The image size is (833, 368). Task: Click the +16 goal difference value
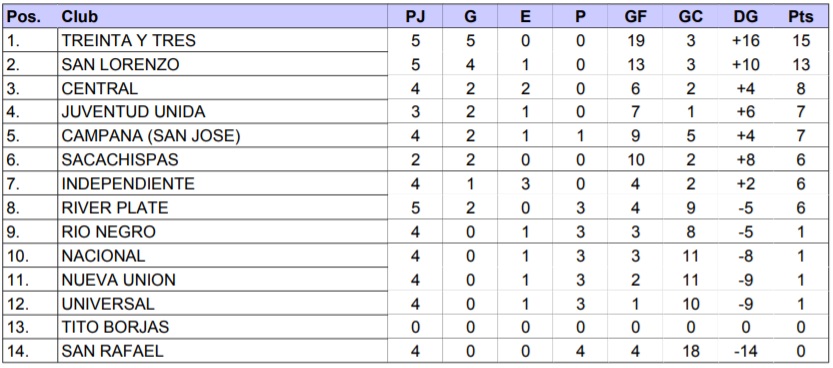(x=745, y=40)
